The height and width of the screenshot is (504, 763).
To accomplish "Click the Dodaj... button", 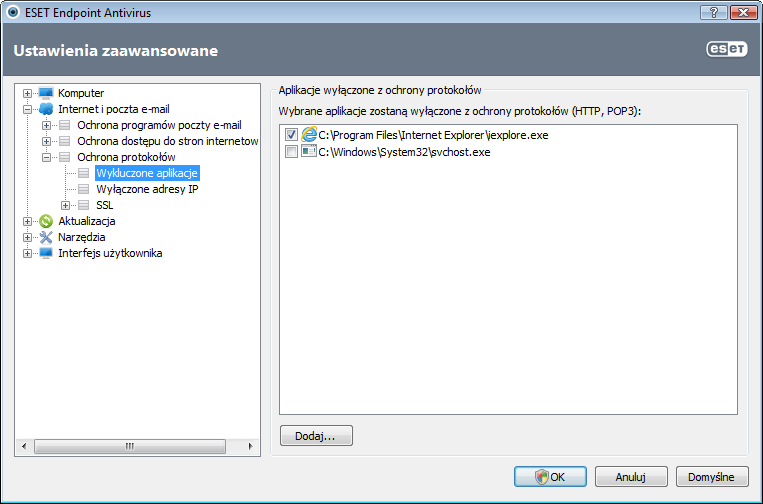I will pos(316,436).
